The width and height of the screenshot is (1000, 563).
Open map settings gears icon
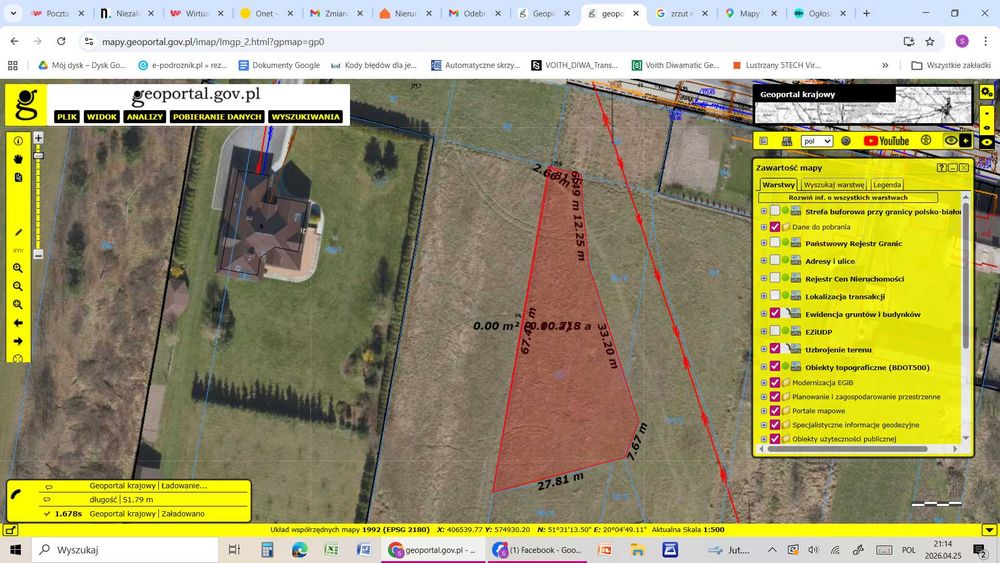[987, 92]
